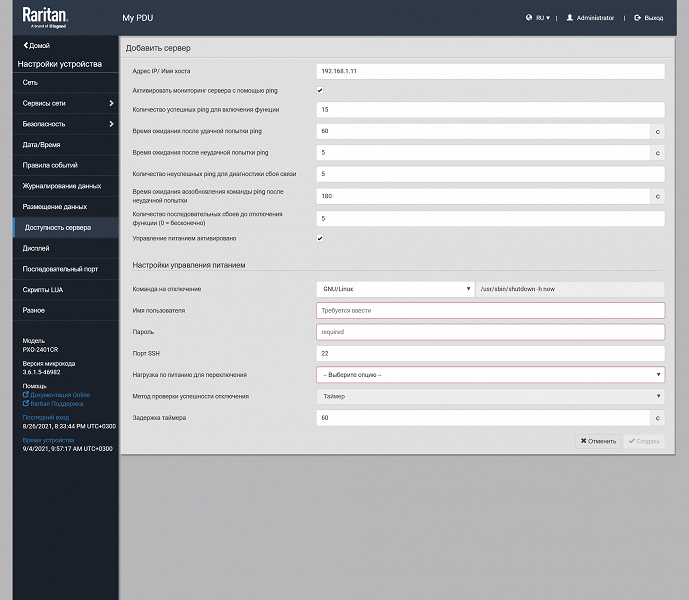
Task: Click the Создать create button
Action: (644, 441)
